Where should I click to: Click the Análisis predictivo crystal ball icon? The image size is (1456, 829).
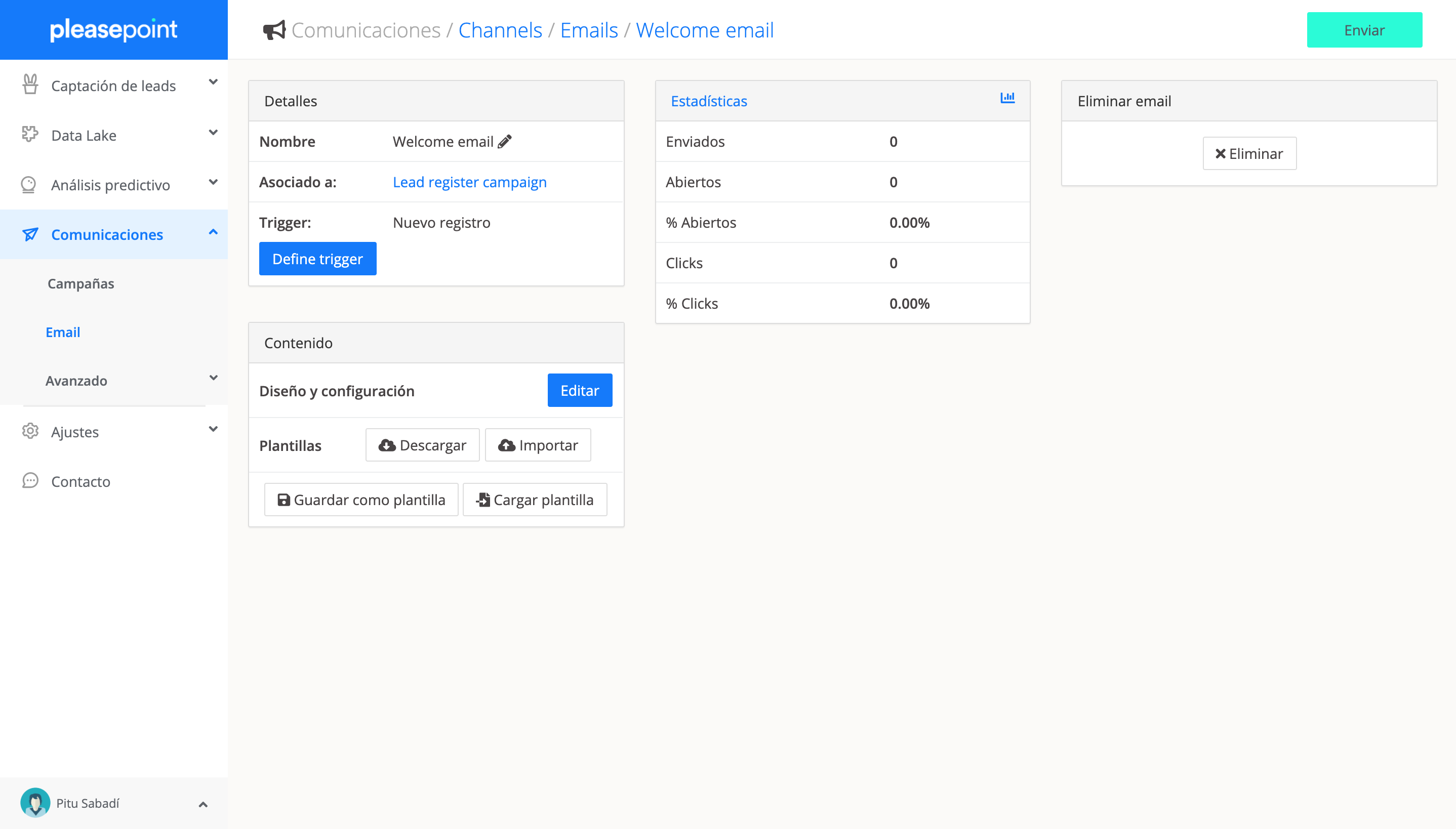(x=28, y=184)
